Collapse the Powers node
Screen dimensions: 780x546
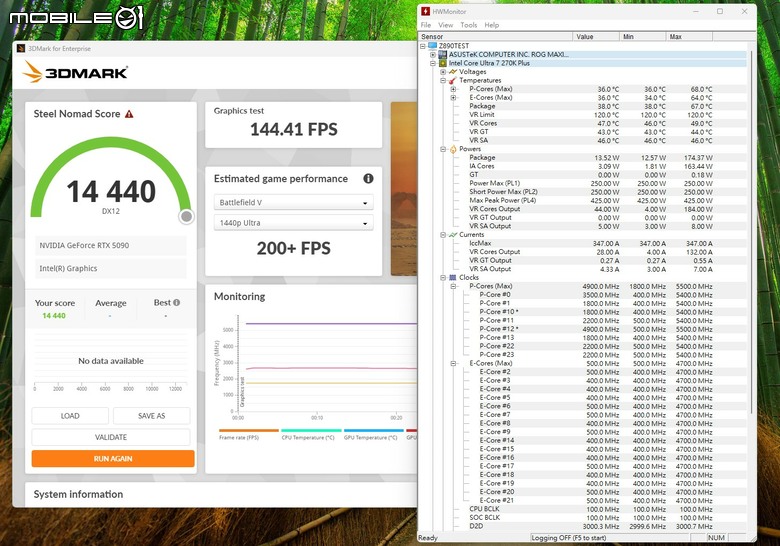click(443, 149)
